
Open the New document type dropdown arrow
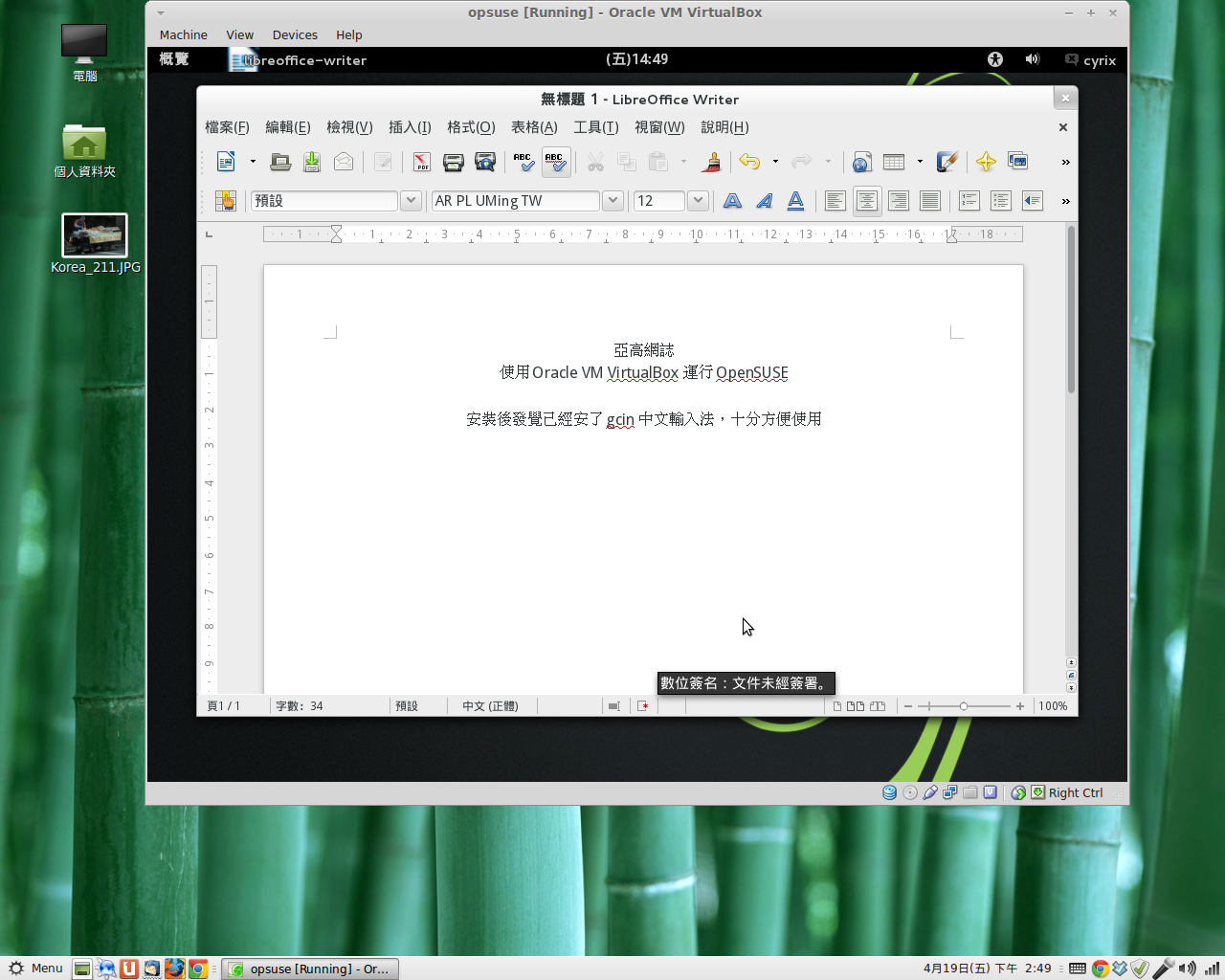click(x=253, y=162)
